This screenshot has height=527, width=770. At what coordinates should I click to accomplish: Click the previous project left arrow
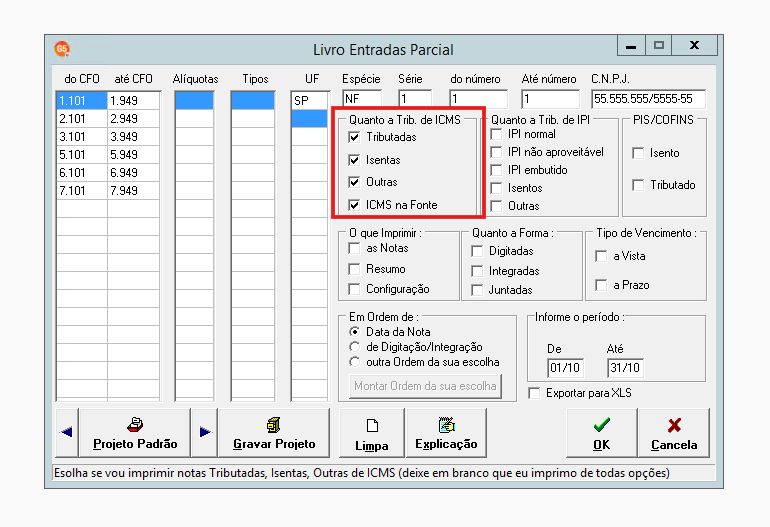click(x=67, y=432)
